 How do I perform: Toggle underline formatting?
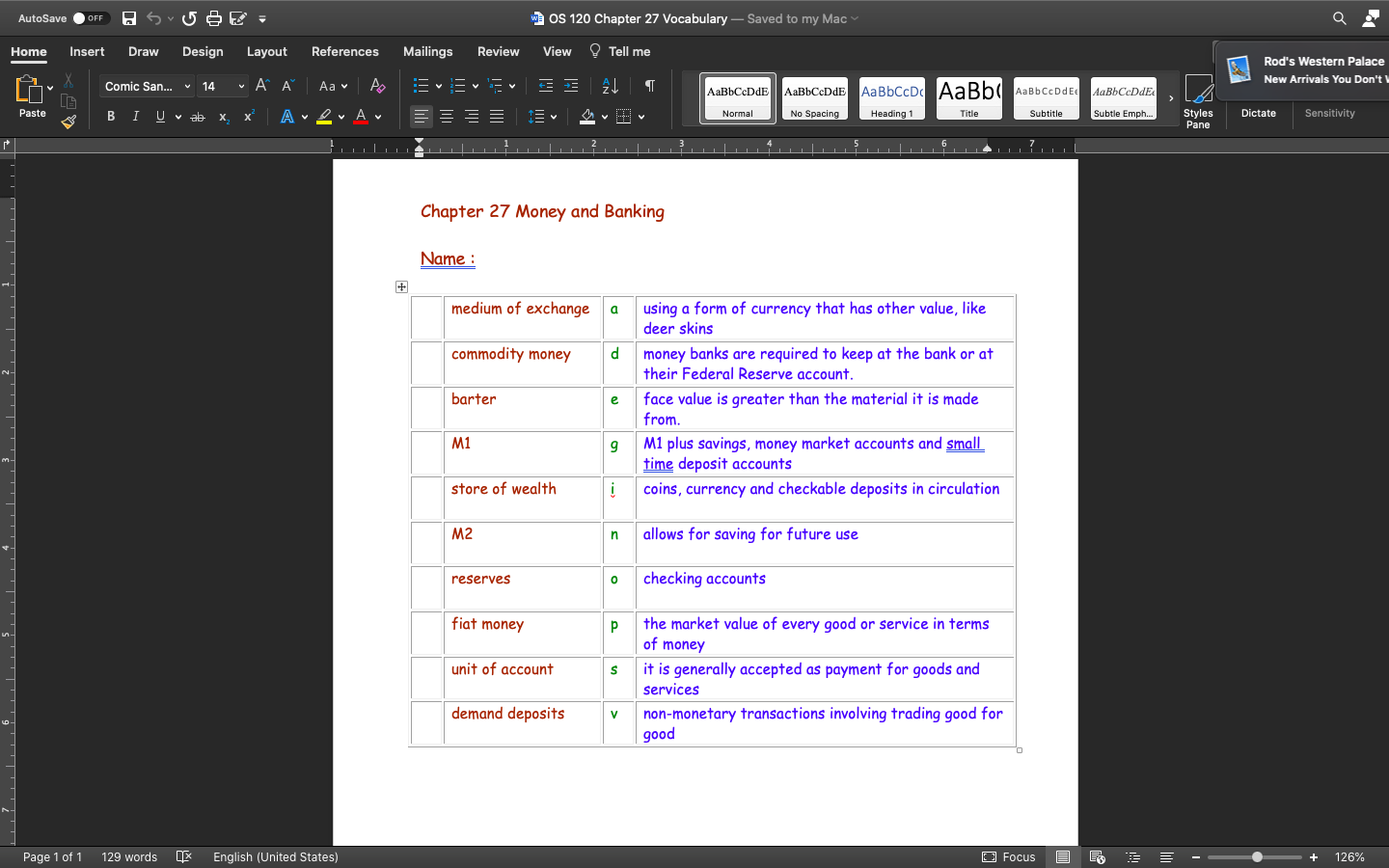pyautogui.click(x=160, y=117)
